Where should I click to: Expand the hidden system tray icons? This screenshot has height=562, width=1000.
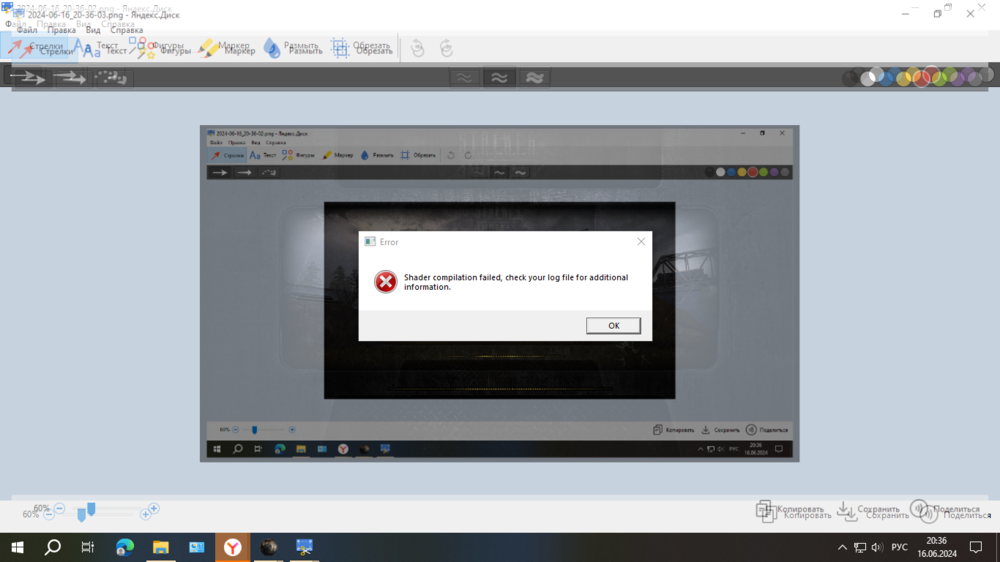[x=842, y=547]
